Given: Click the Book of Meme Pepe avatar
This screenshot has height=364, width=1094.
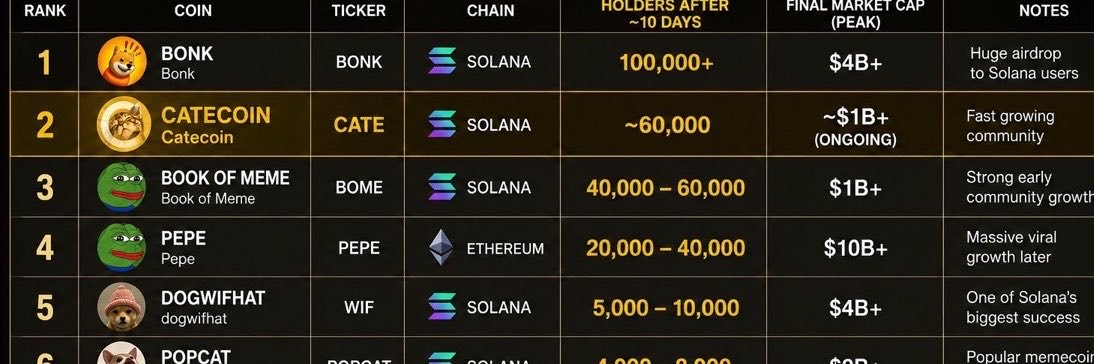Looking at the screenshot, I should coord(121,187).
